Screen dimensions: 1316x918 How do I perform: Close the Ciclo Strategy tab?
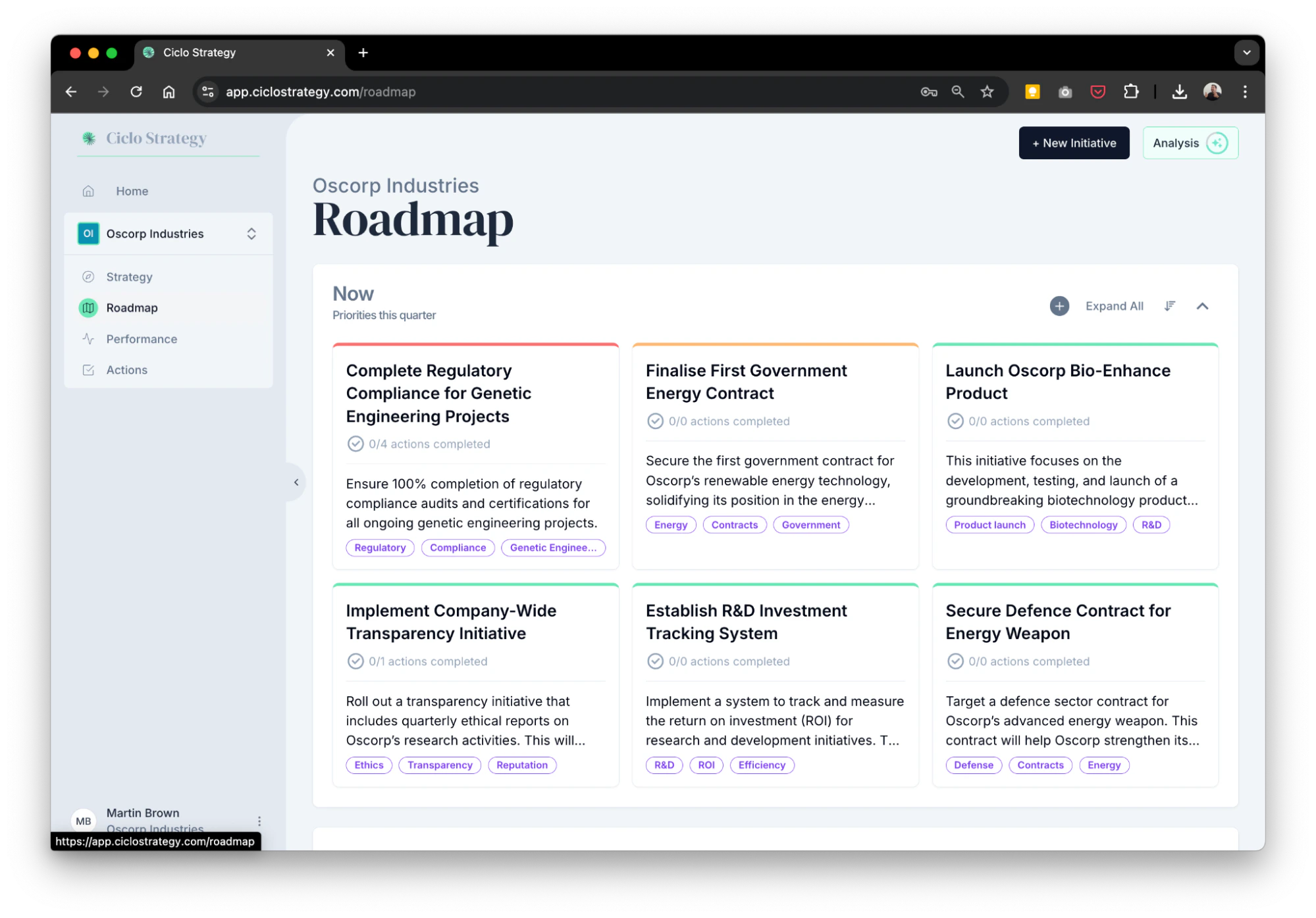[x=330, y=53]
